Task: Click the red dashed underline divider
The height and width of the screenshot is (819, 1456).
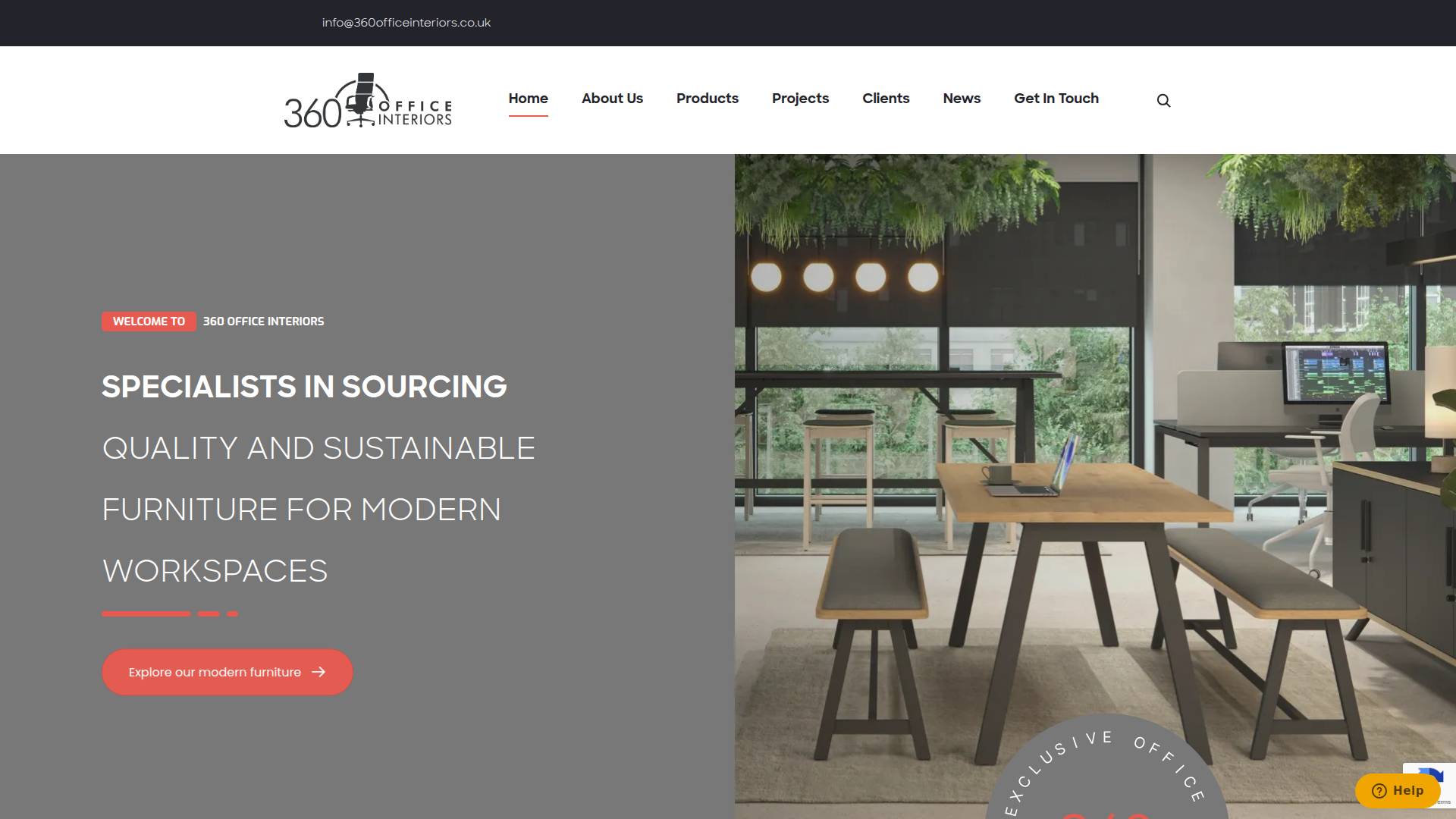Action: tap(170, 613)
